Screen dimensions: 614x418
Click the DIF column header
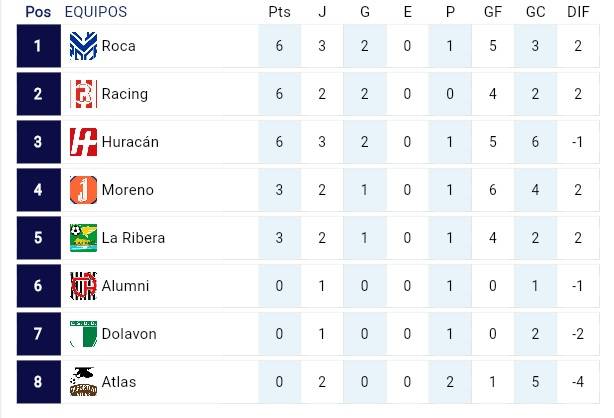coord(577,12)
